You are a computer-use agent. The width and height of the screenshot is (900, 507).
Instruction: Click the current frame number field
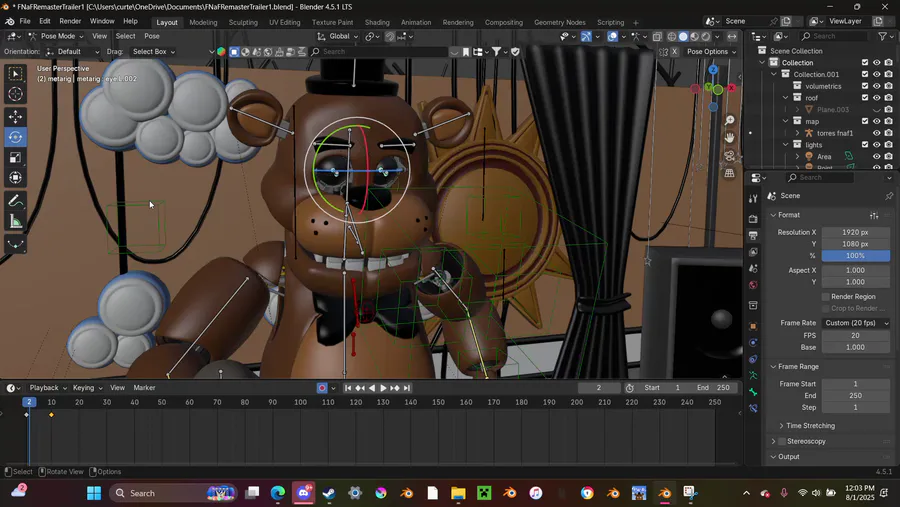pyautogui.click(x=599, y=388)
